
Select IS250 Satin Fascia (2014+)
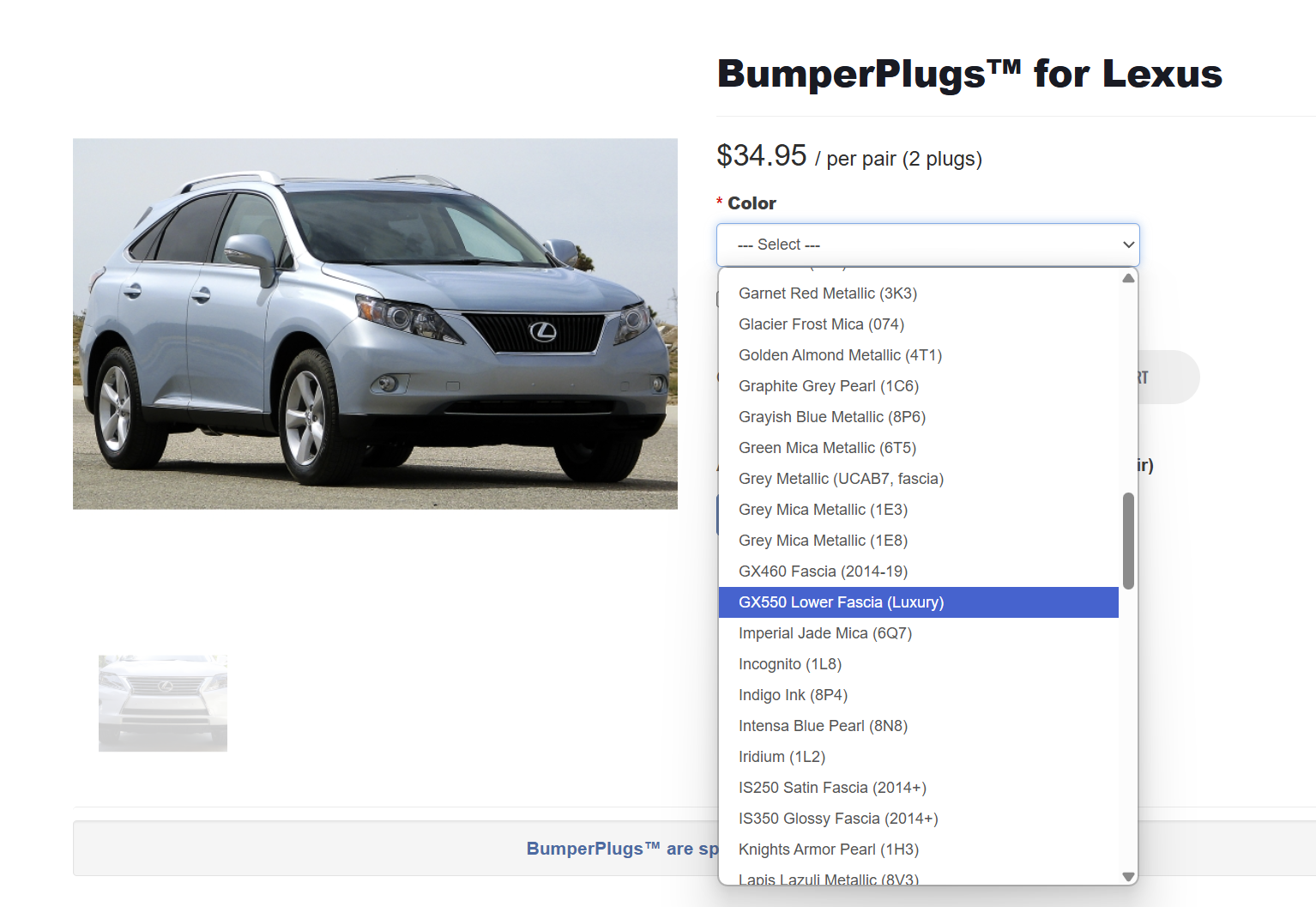[918, 788]
